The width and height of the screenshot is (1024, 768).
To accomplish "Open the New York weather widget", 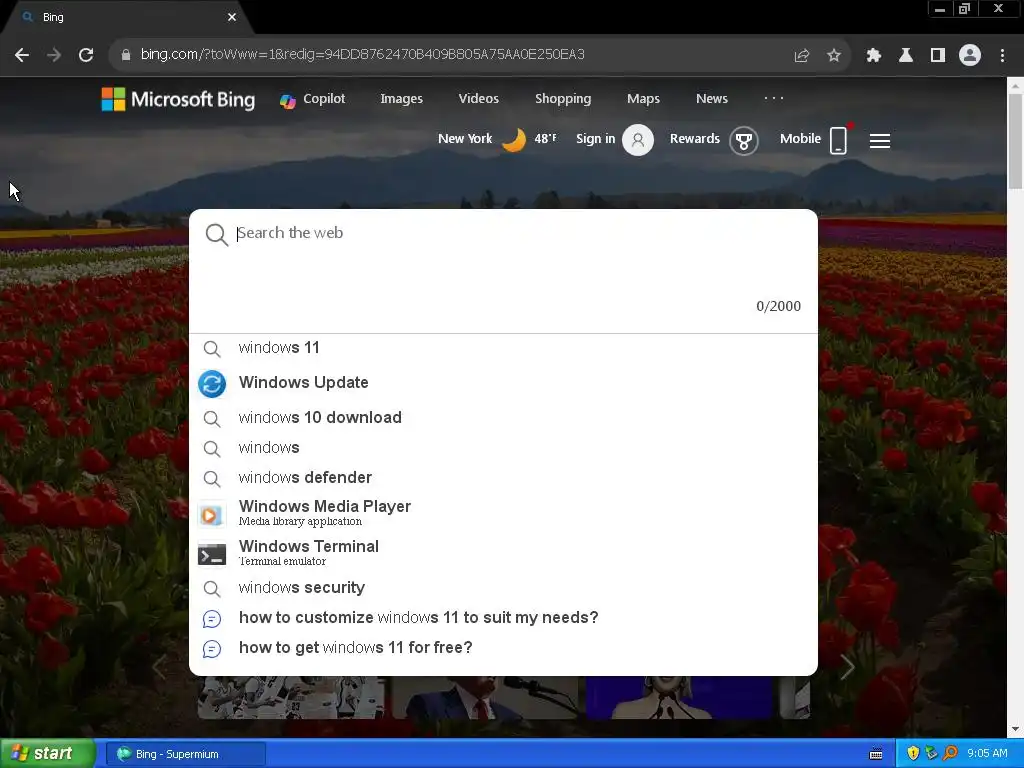I will (x=498, y=139).
